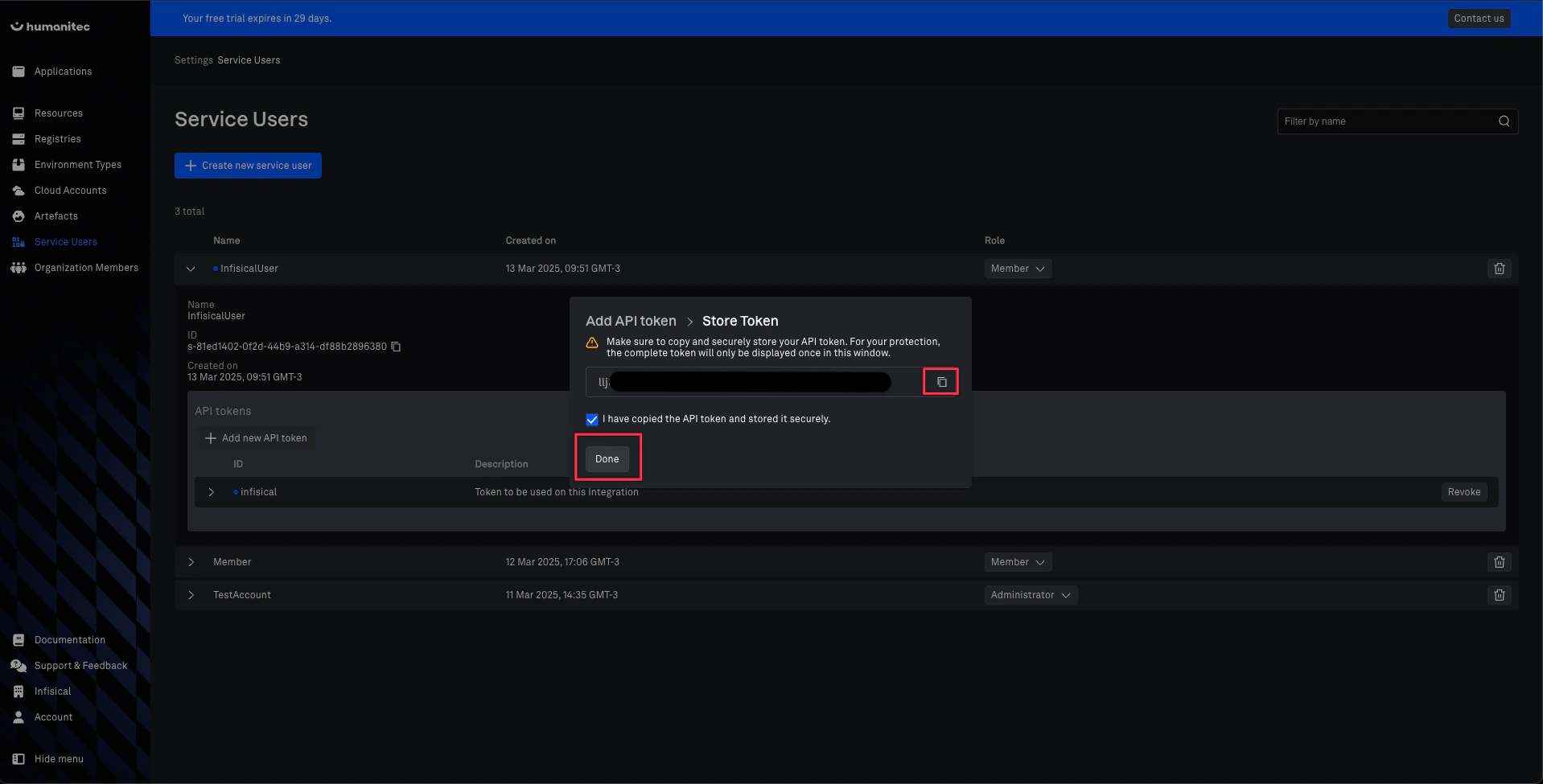Delete the TestAccount service user
This screenshot has width=1543, height=784.
point(1500,595)
